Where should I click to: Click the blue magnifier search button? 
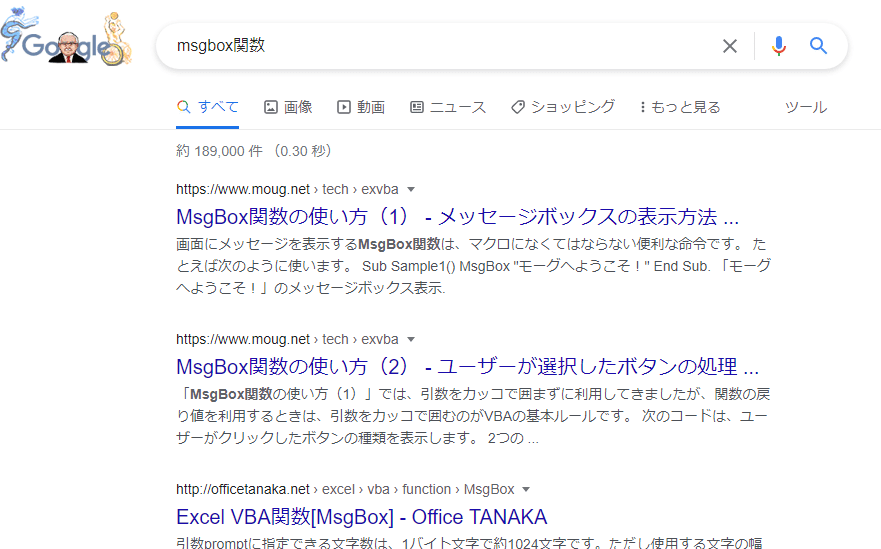818,46
